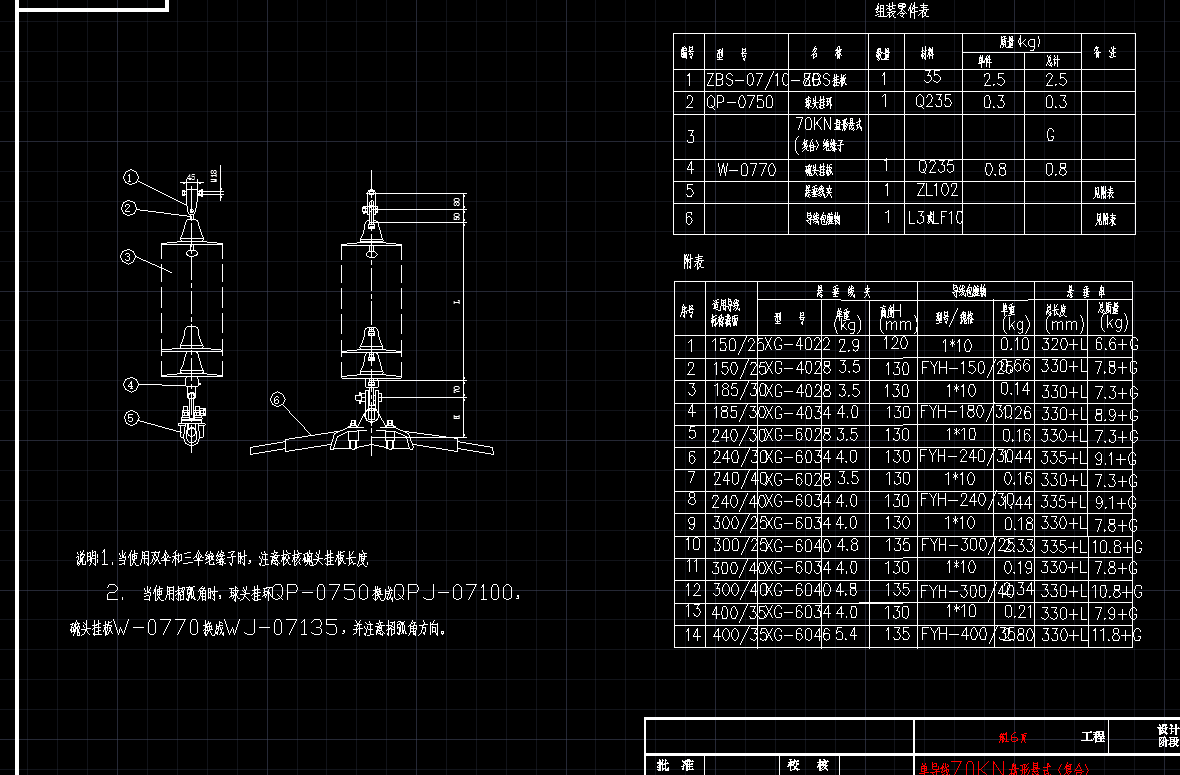The height and width of the screenshot is (775, 1180).
Task: Select the 校核 cell in the title block
Action: [808, 765]
